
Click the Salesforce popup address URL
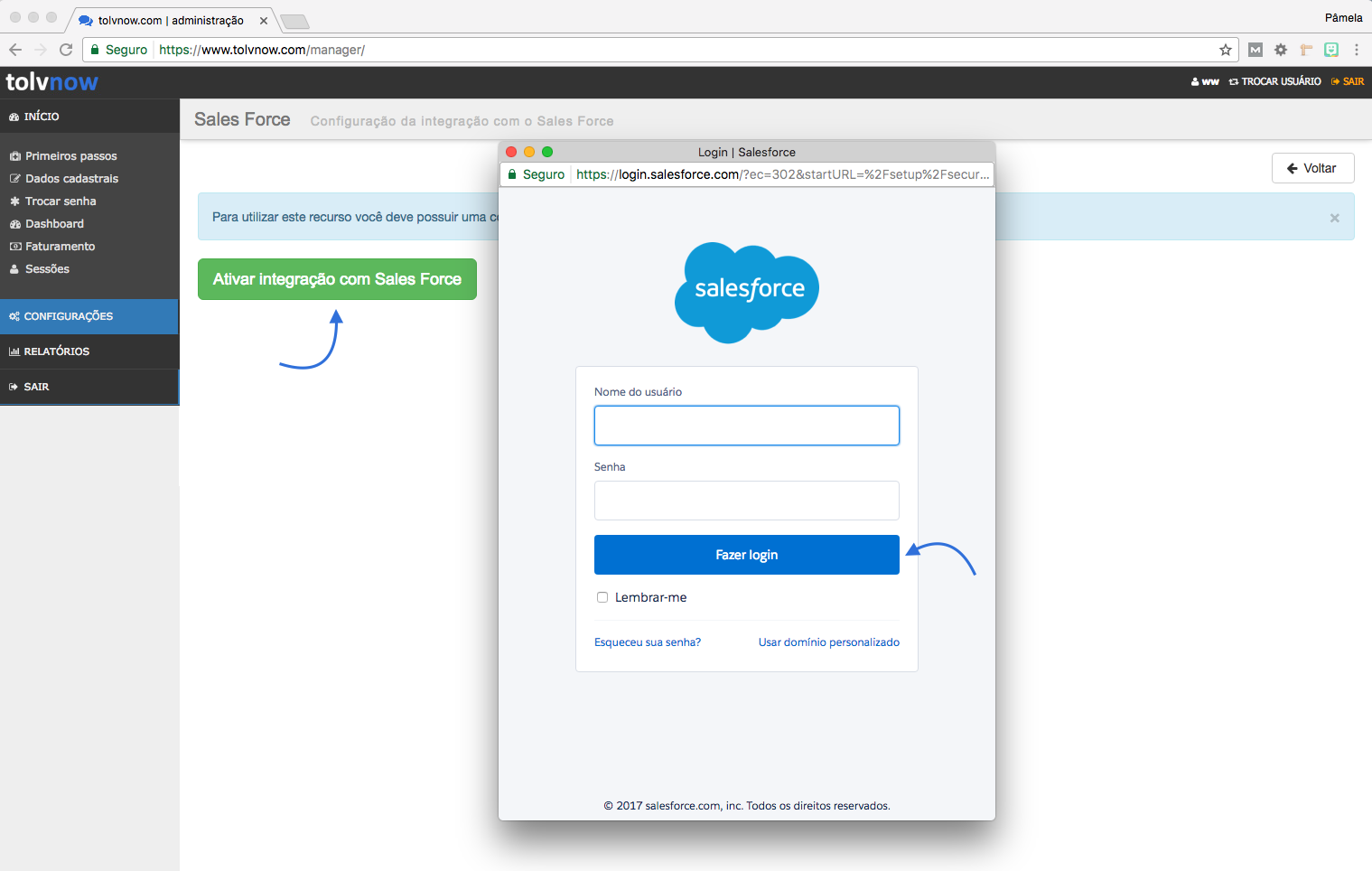click(782, 174)
